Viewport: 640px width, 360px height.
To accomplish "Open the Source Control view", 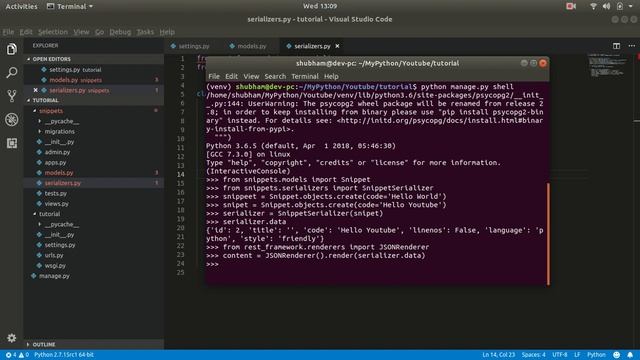I will pos(11,96).
